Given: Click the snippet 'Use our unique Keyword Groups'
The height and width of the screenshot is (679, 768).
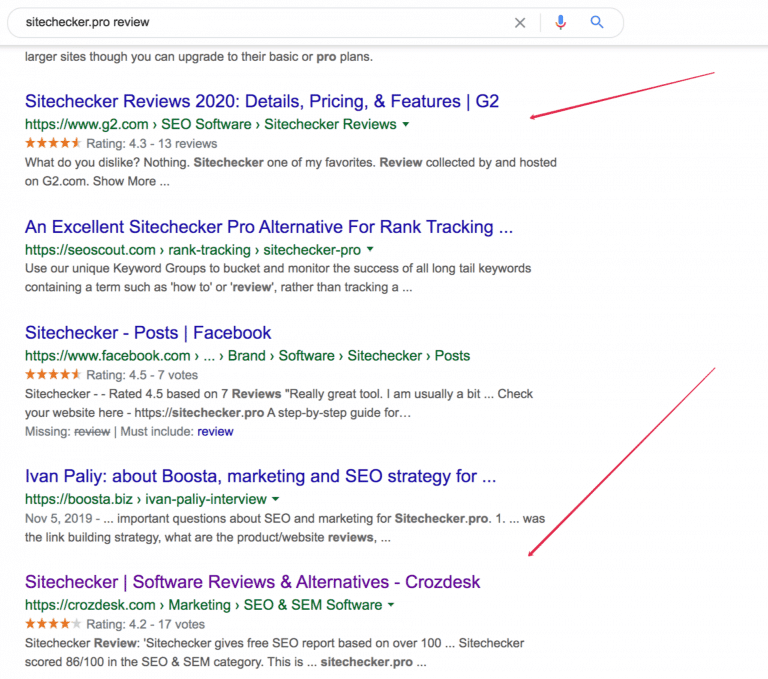Looking at the screenshot, I should pyautogui.click(x=278, y=278).
